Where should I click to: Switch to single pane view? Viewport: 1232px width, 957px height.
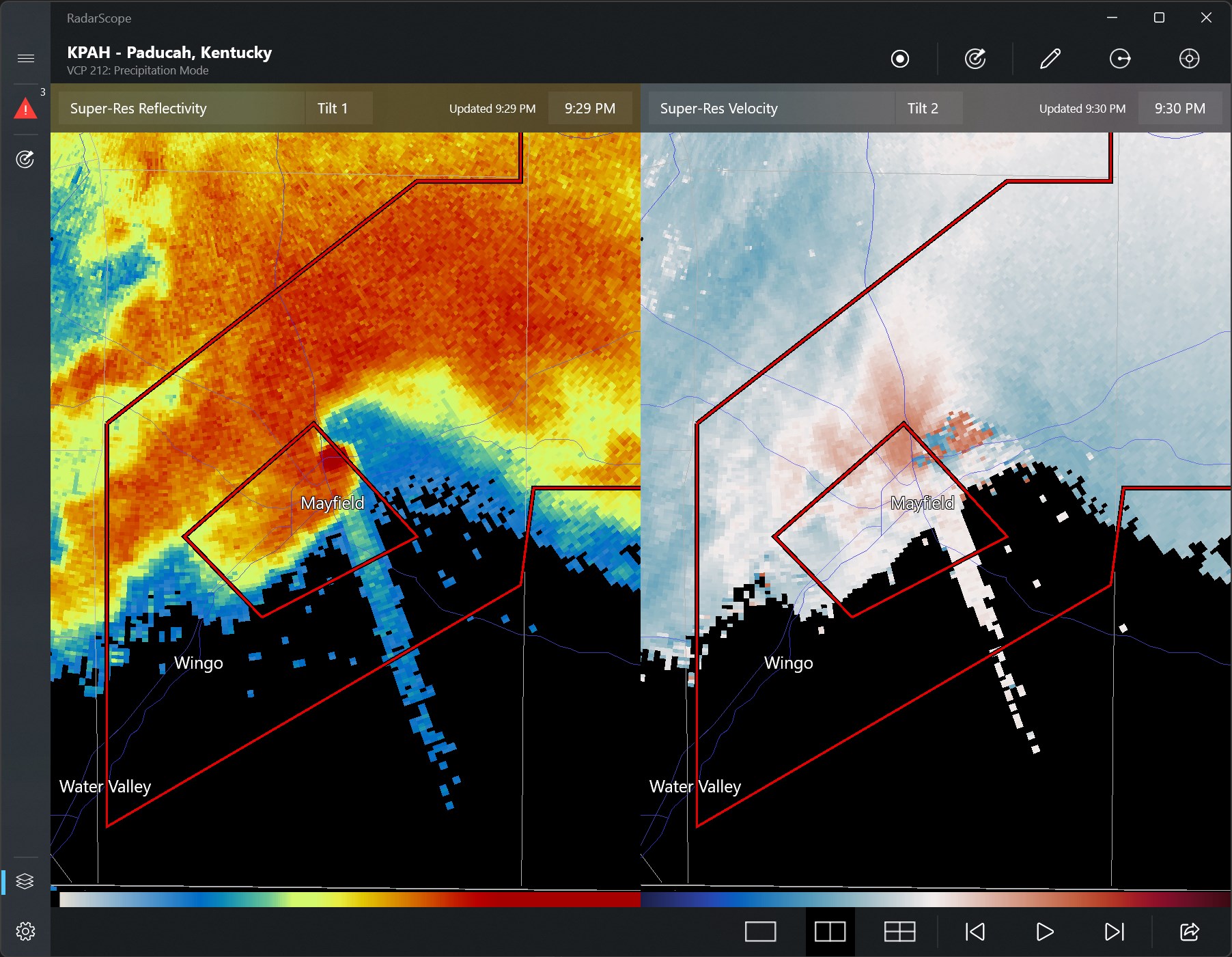pyautogui.click(x=760, y=931)
